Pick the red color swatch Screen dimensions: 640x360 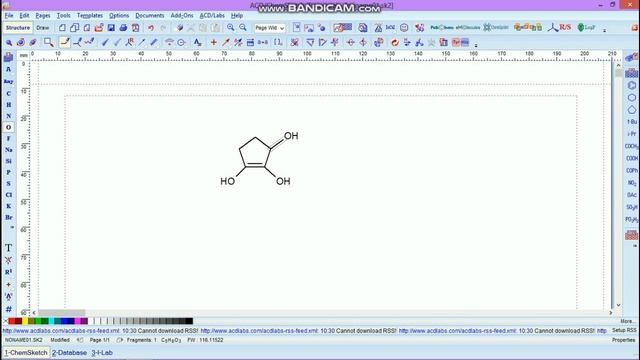pos(12,321)
